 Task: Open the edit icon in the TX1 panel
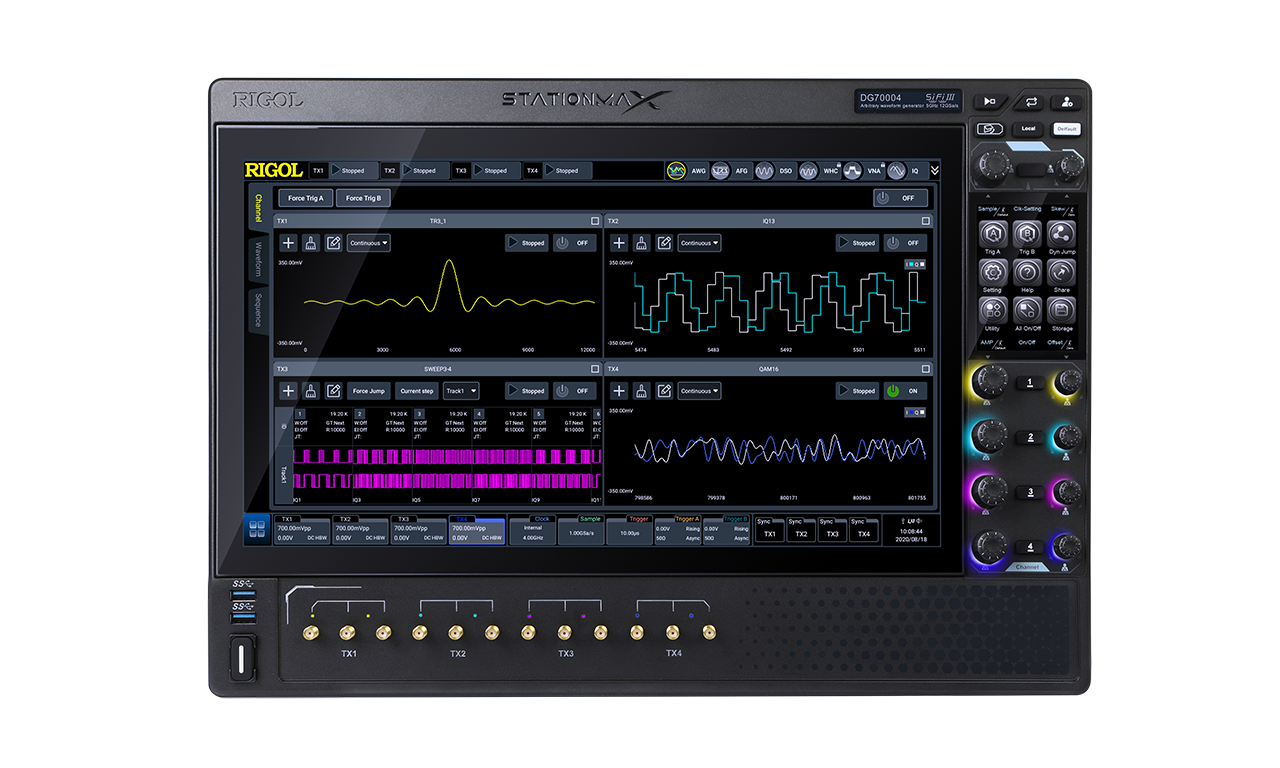click(334, 243)
